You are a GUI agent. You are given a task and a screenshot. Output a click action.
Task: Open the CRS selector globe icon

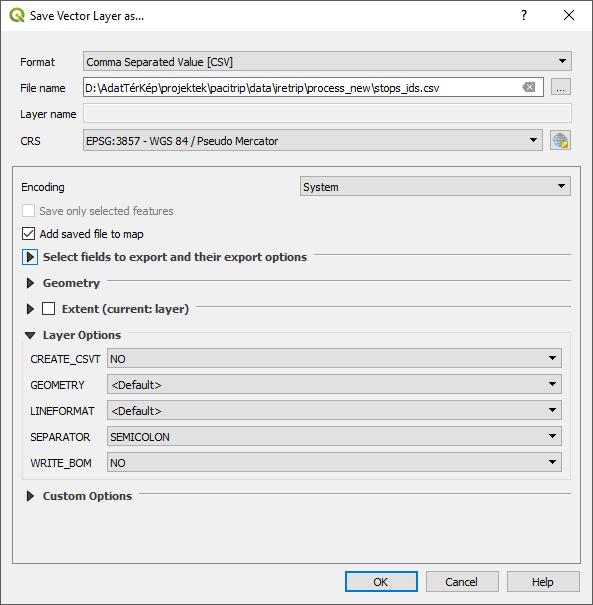[x=560, y=140]
